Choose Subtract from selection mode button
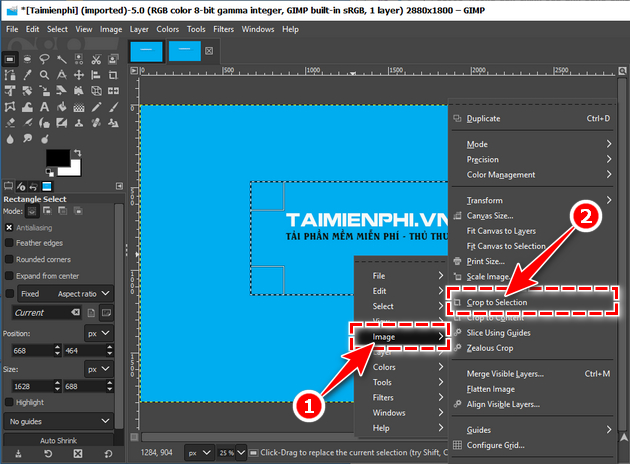 coord(63,211)
